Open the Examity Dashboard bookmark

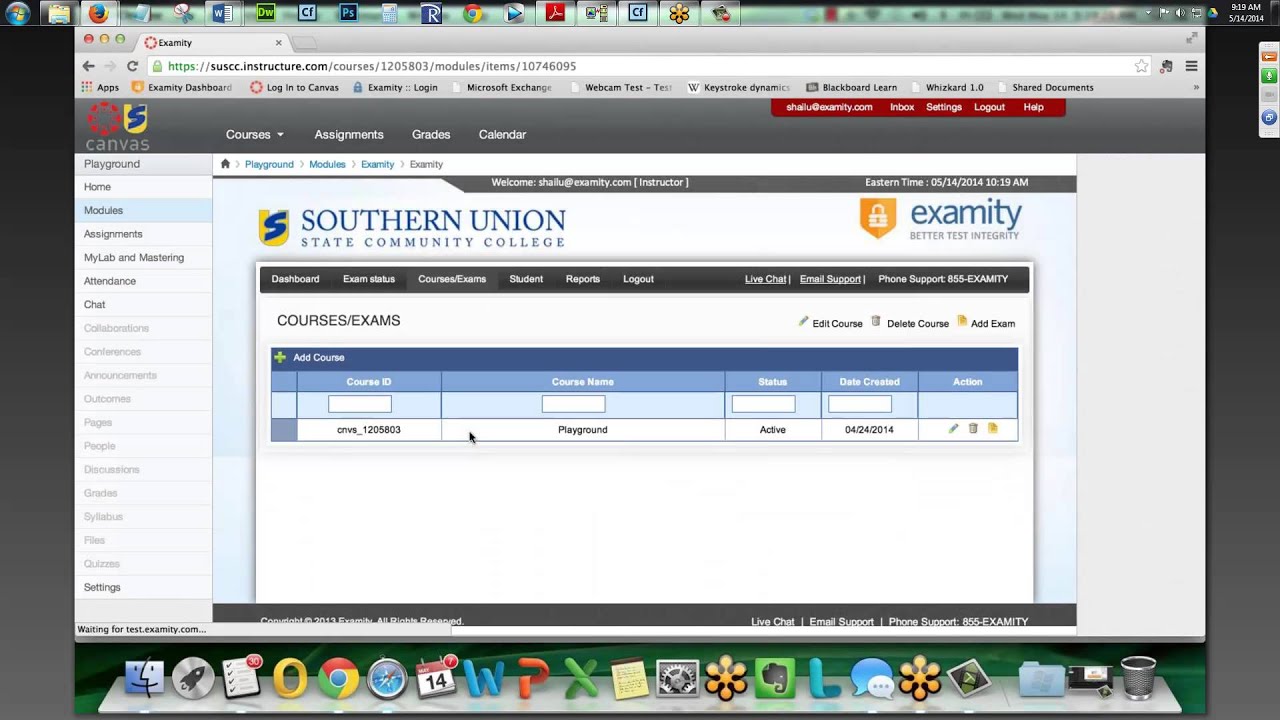pos(182,87)
